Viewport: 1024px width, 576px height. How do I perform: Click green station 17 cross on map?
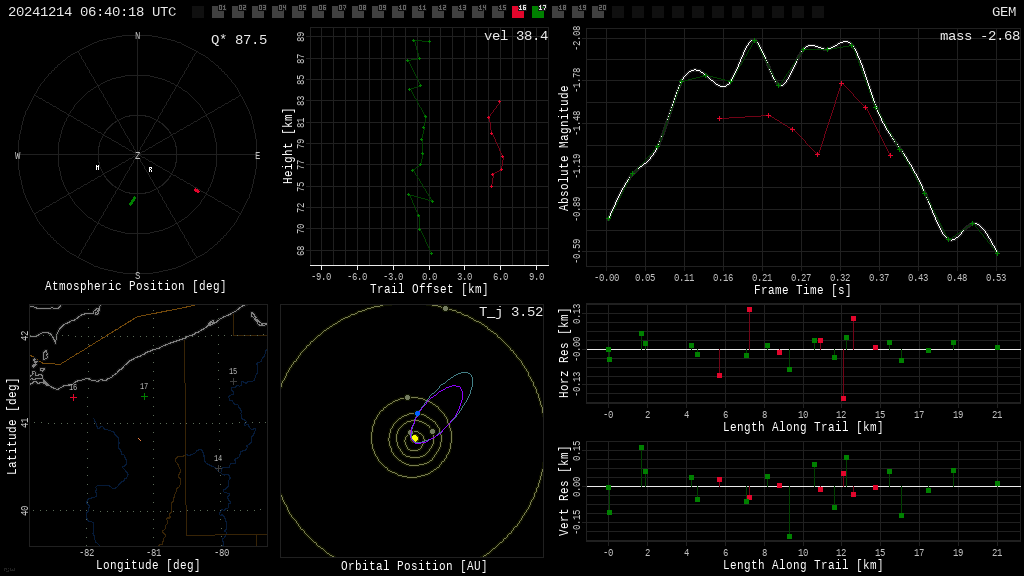click(x=144, y=396)
